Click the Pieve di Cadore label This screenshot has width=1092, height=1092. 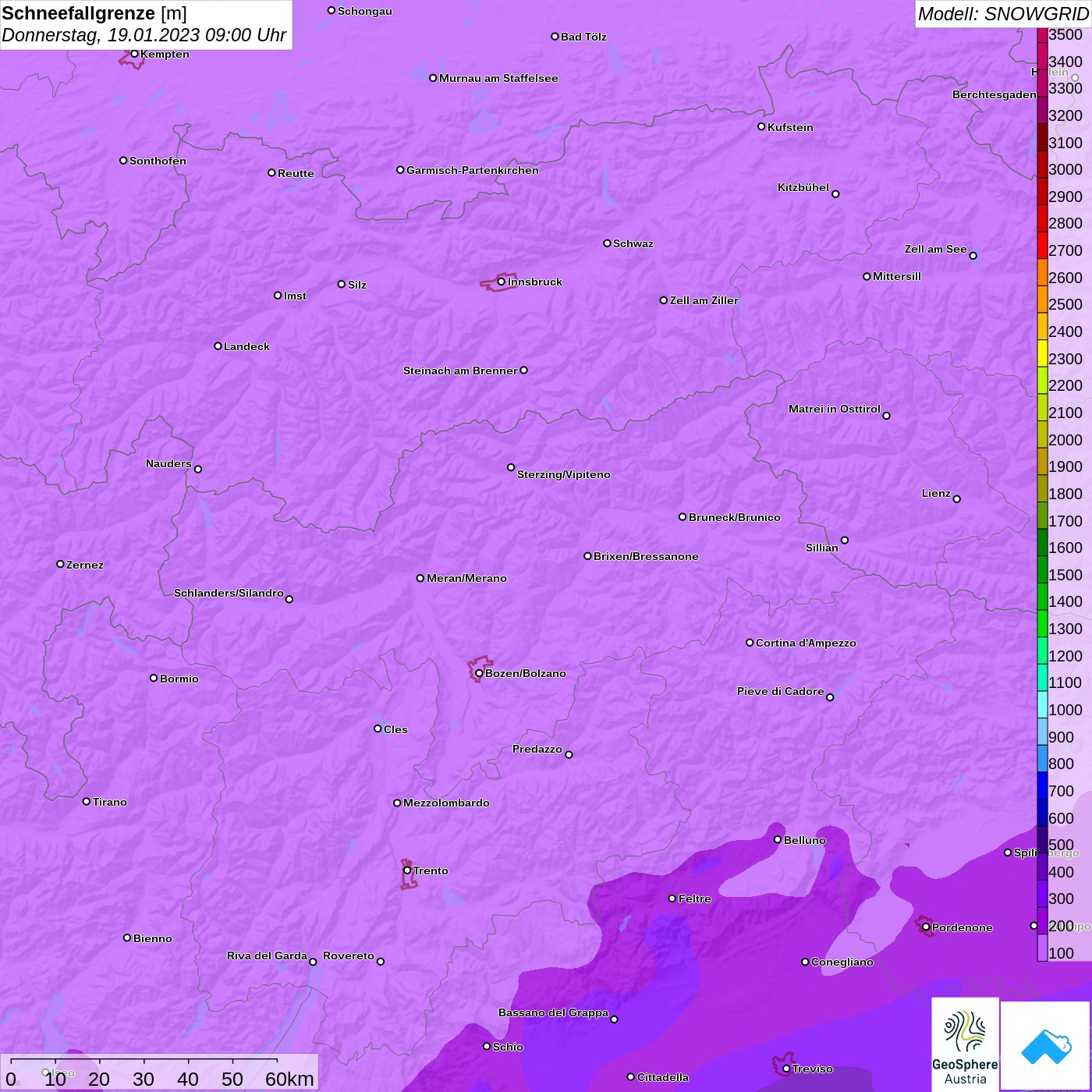click(781, 691)
